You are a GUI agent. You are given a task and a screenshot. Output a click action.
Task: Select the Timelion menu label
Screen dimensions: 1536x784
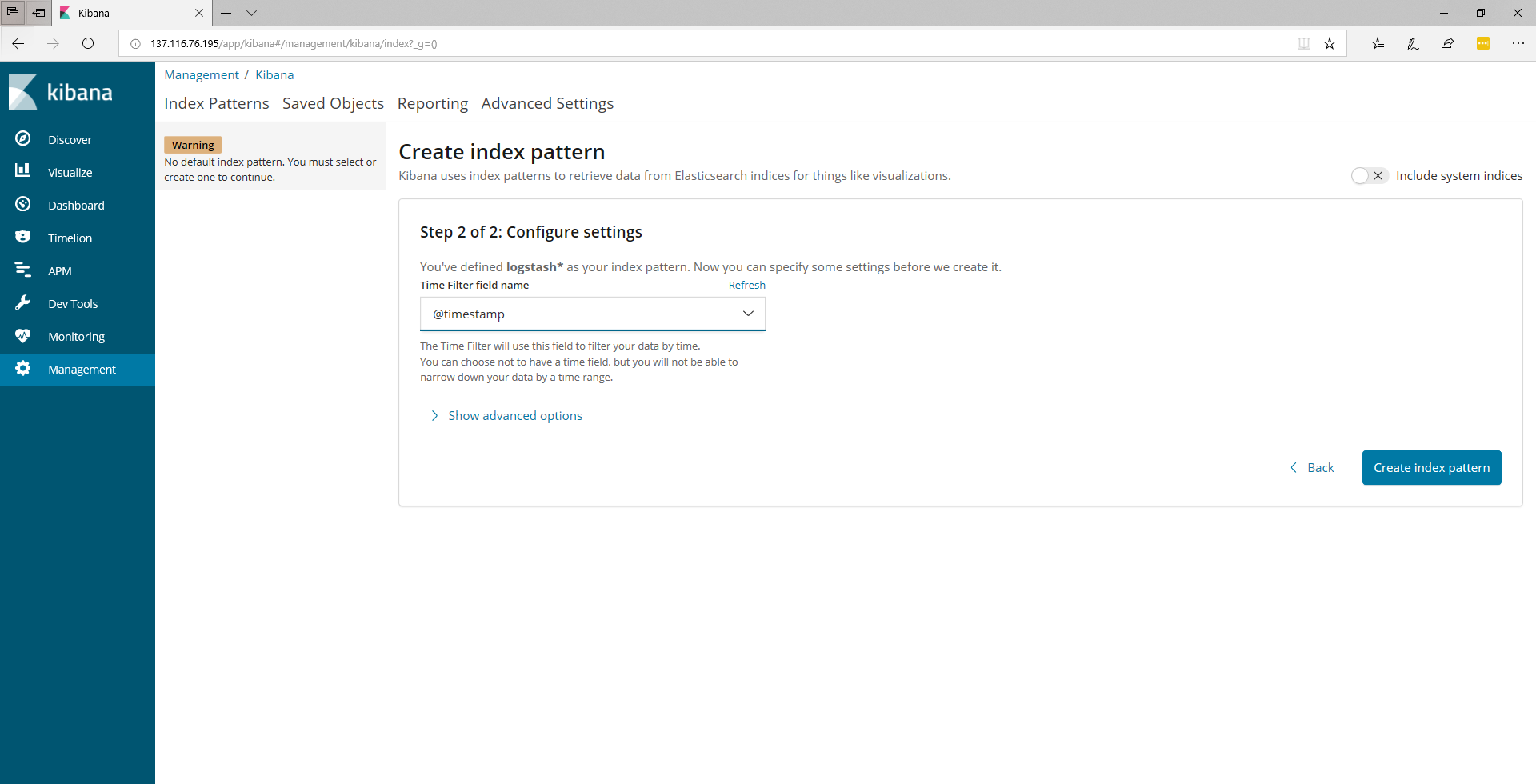(70, 238)
